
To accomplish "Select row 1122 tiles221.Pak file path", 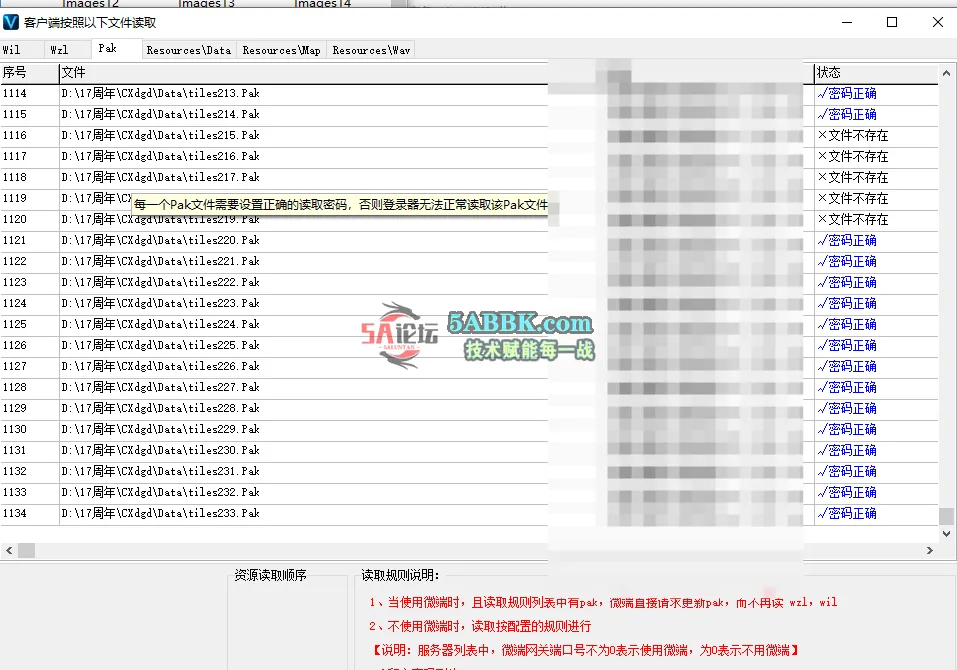I will click(x=161, y=261).
